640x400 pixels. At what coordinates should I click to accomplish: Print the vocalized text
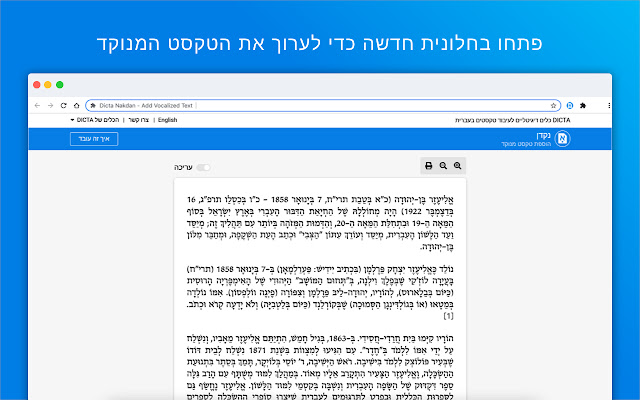(429, 166)
